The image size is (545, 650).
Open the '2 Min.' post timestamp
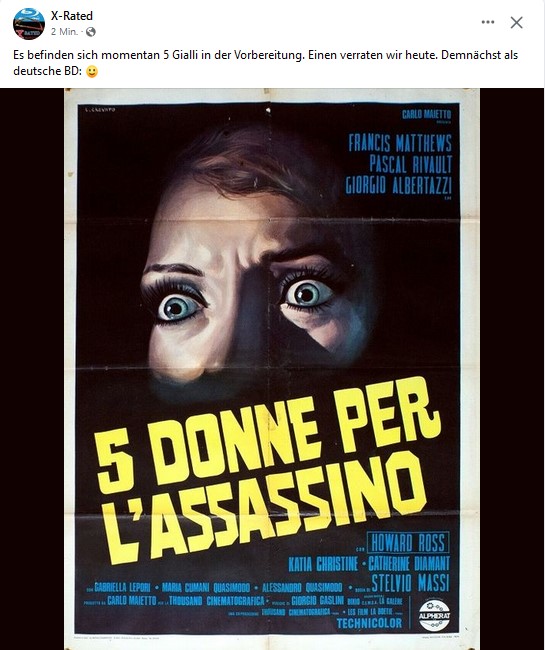tap(65, 32)
